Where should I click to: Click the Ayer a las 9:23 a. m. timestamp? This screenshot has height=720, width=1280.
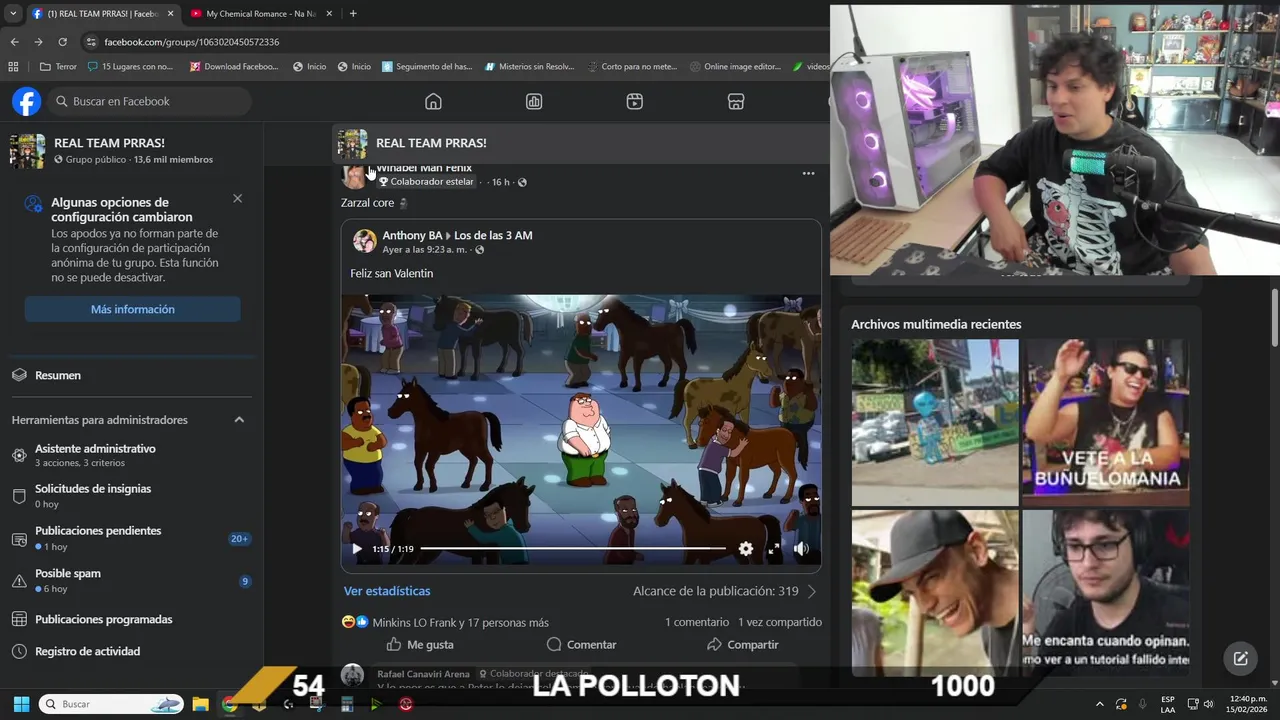[x=424, y=250]
